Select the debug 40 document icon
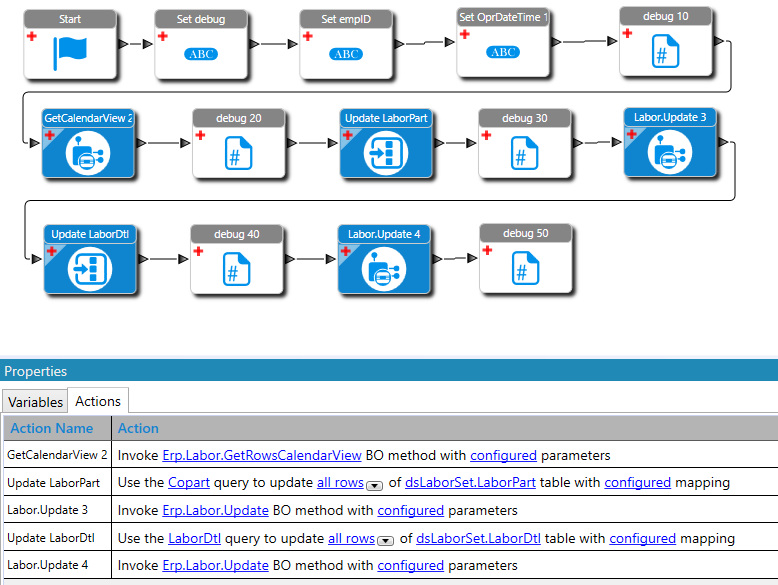The height and width of the screenshot is (585, 778). (x=237, y=269)
